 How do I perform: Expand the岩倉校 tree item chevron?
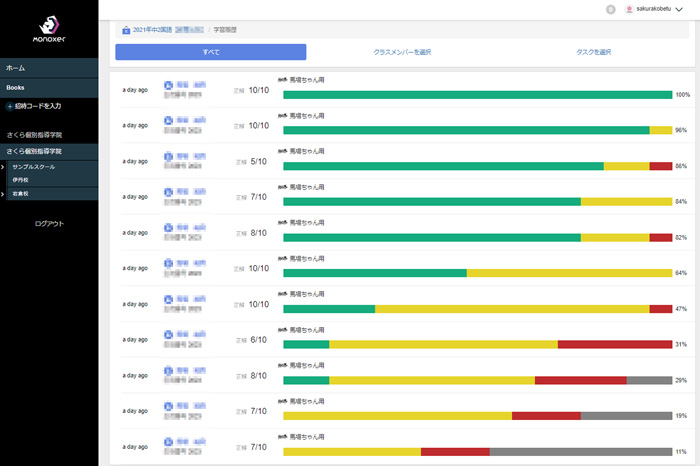click(3, 193)
